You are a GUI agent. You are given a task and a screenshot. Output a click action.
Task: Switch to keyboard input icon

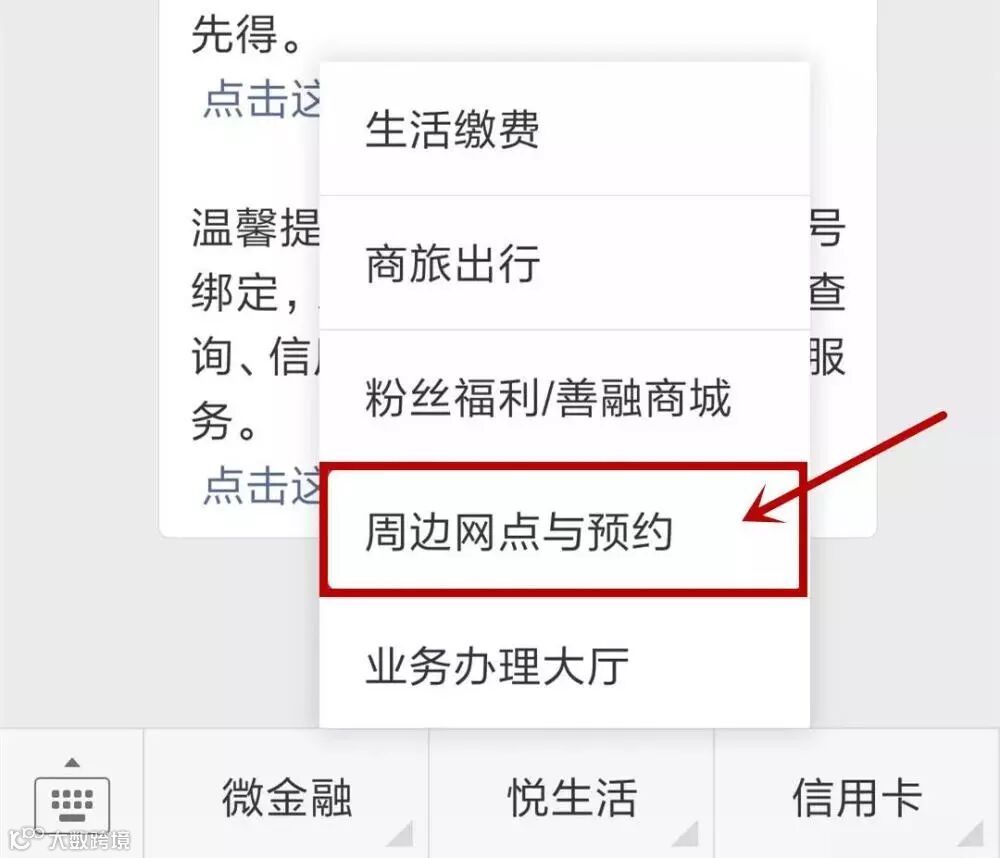(x=71, y=803)
